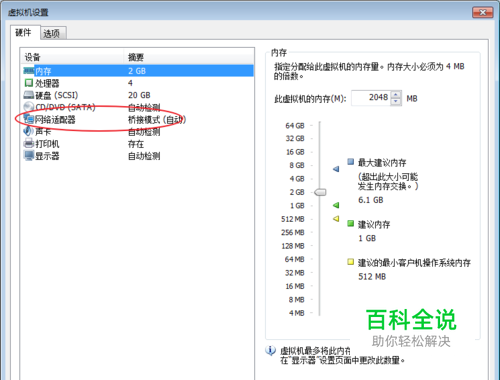Decrease memory with the spinner down arrow

coord(396,102)
